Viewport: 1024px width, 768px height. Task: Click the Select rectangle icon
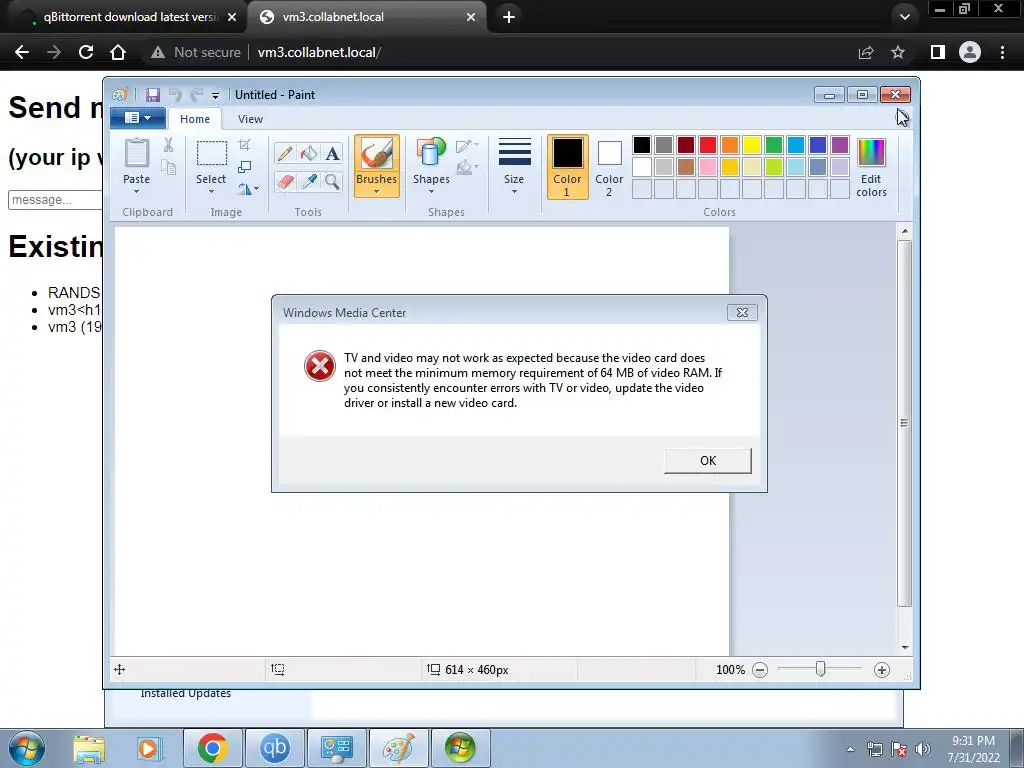click(x=212, y=153)
